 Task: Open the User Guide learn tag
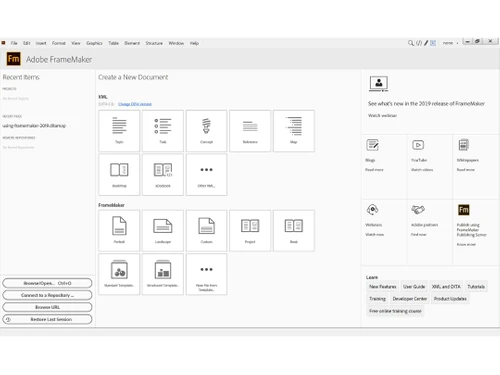414,286
